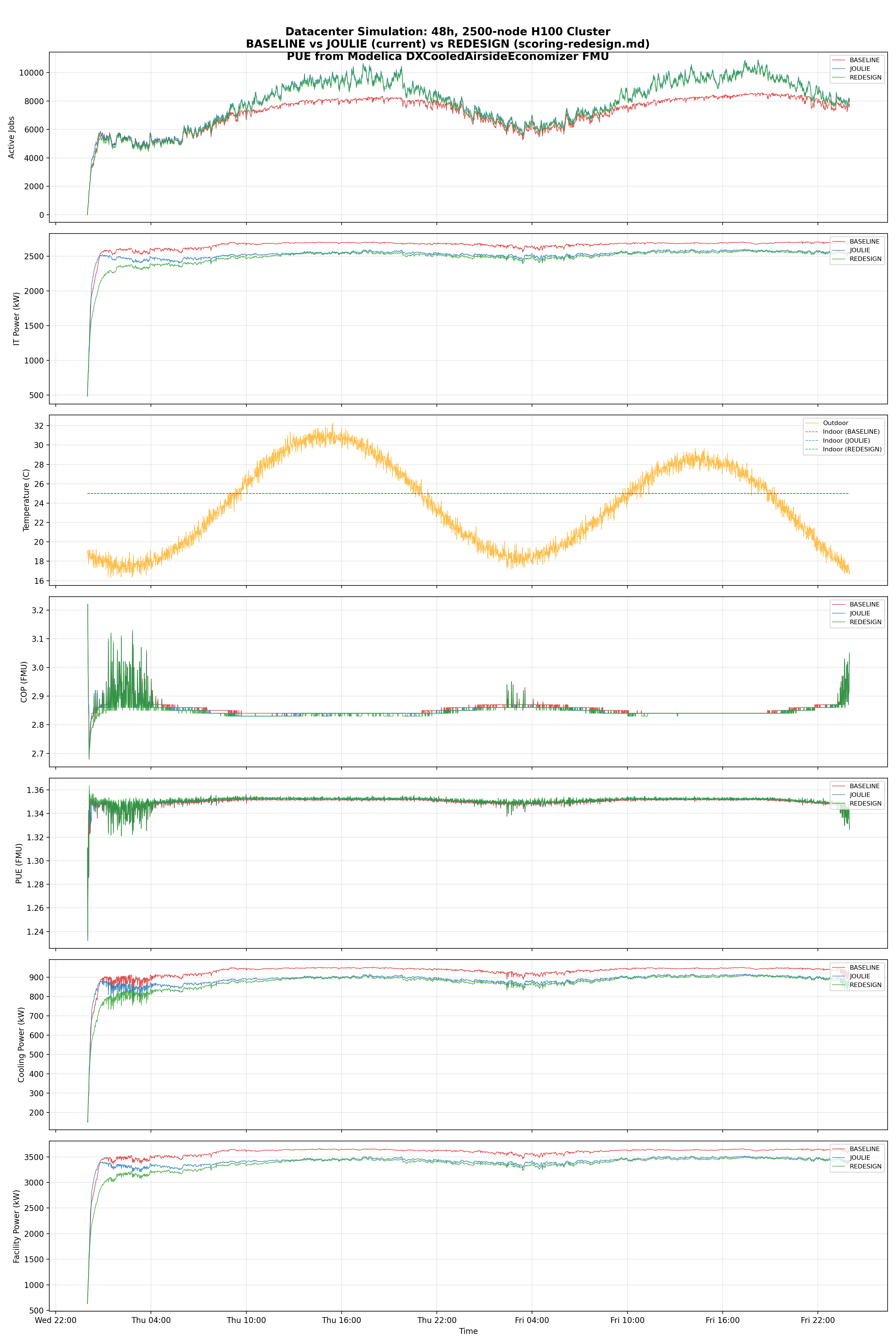
Task: Click the PUE (FMU) axis label
Action: [x=19, y=864]
